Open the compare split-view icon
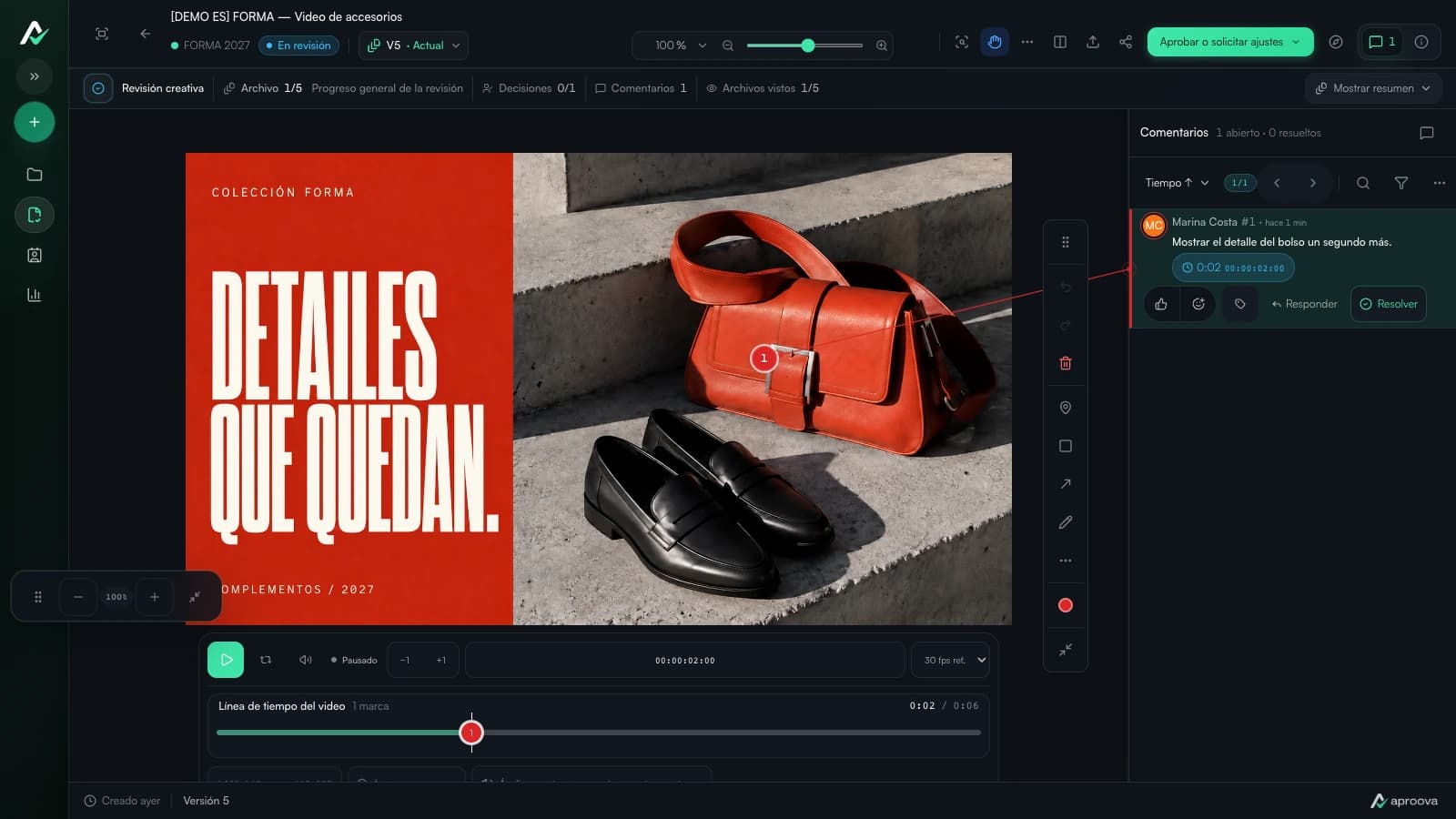Image resolution: width=1456 pixels, height=819 pixels. (1060, 42)
